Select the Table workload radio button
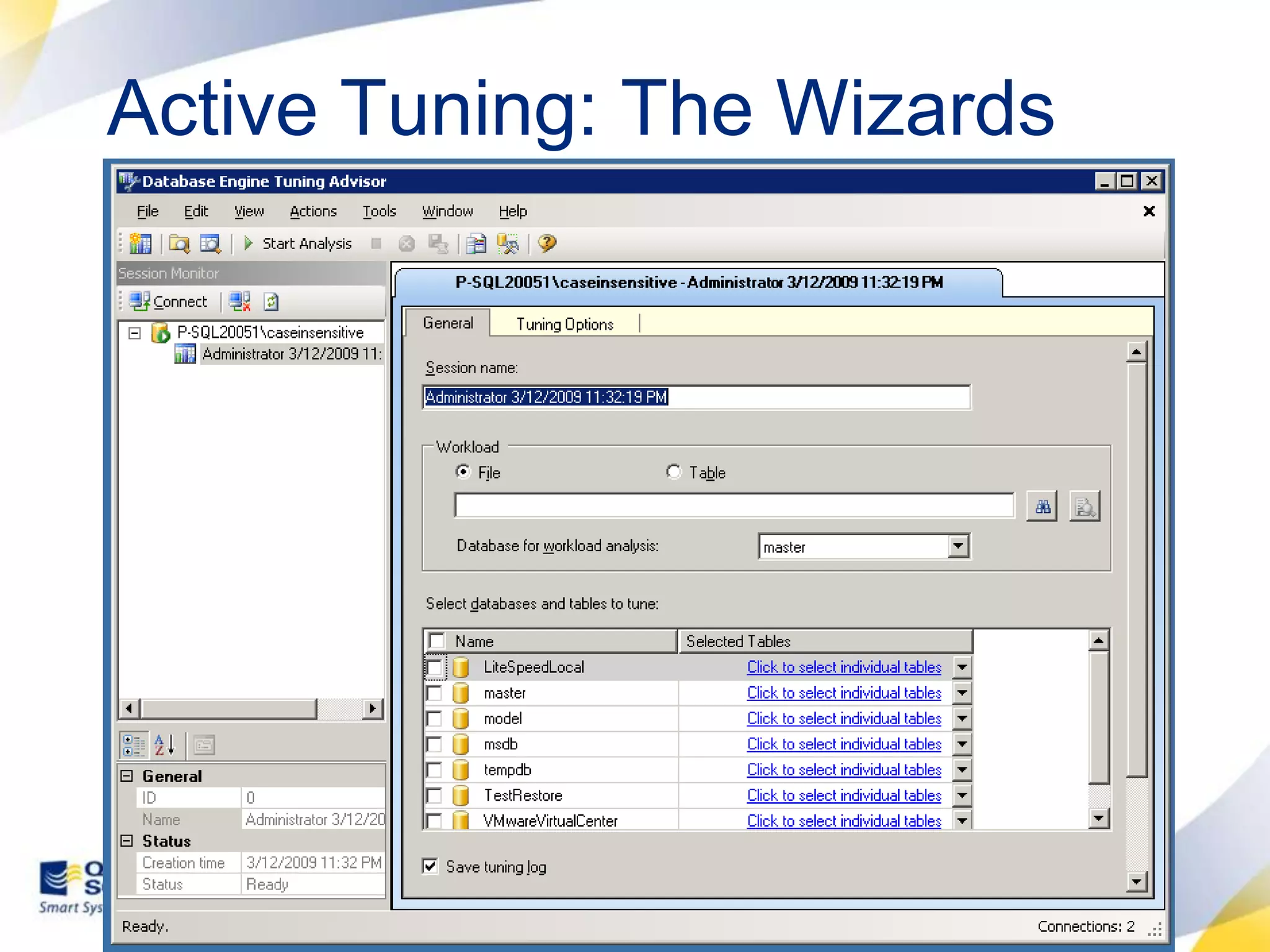1270x952 pixels. pyautogui.click(x=673, y=472)
